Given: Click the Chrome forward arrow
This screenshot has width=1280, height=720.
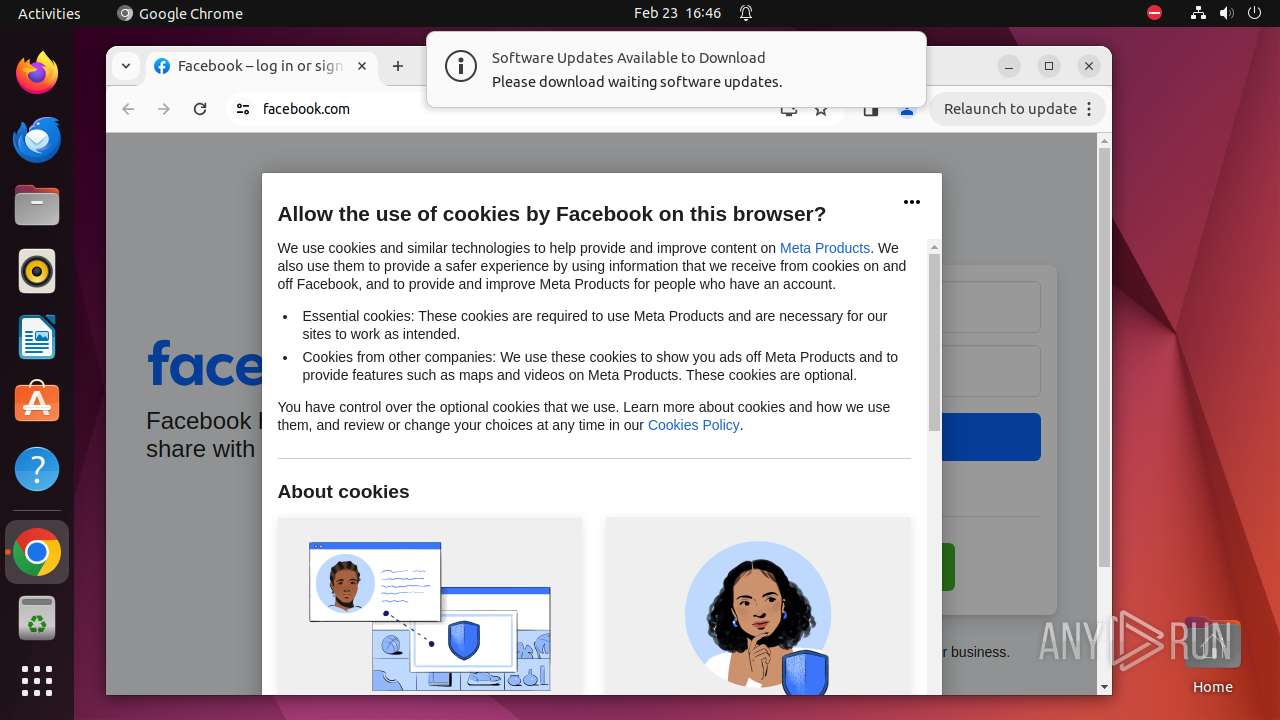Looking at the screenshot, I should (x=164, y=109).
